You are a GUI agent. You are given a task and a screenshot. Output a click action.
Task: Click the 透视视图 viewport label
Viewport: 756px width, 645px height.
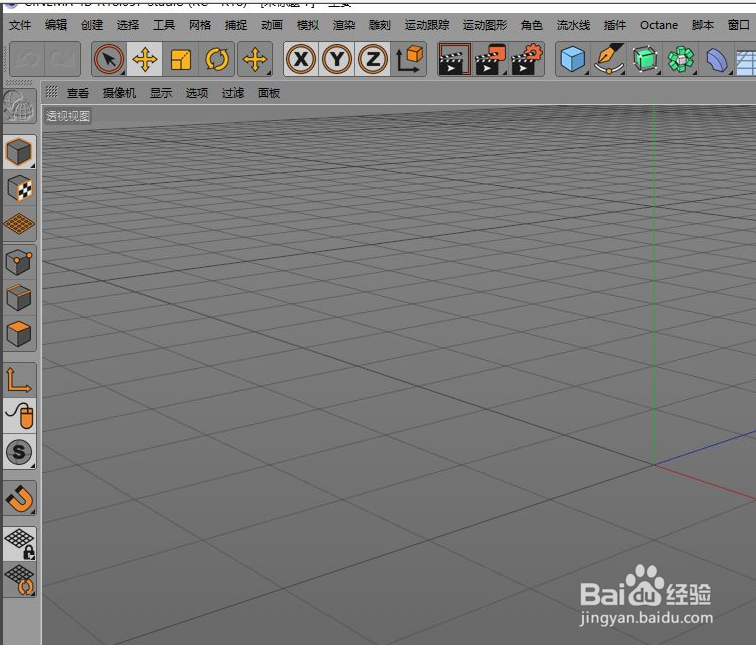click(x=68, y=116)
